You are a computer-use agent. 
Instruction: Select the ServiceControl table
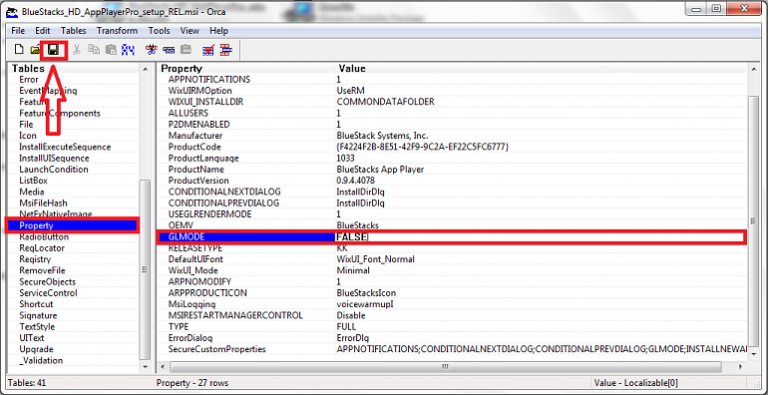point(48,293)
